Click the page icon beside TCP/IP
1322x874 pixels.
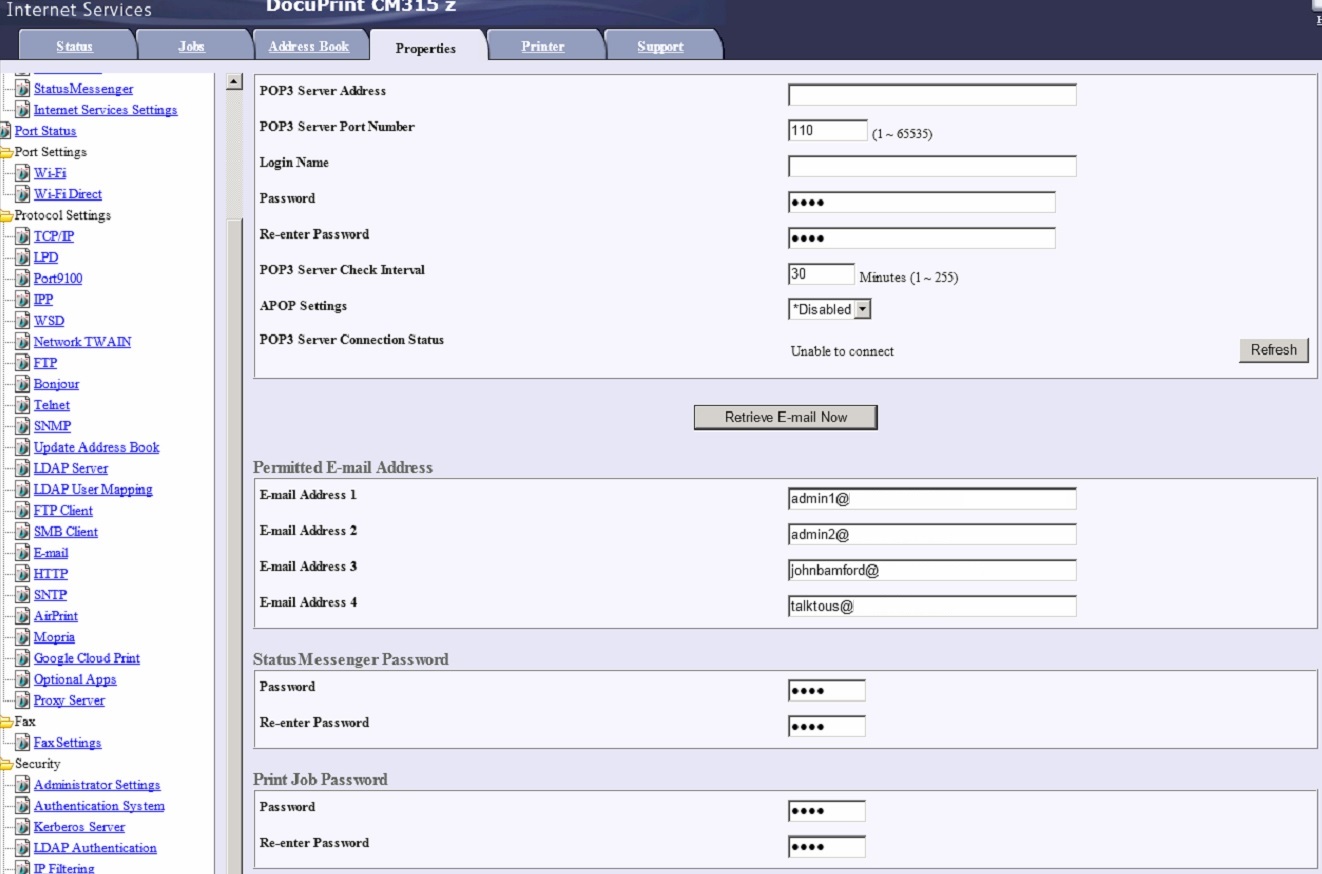pos(23,237)
